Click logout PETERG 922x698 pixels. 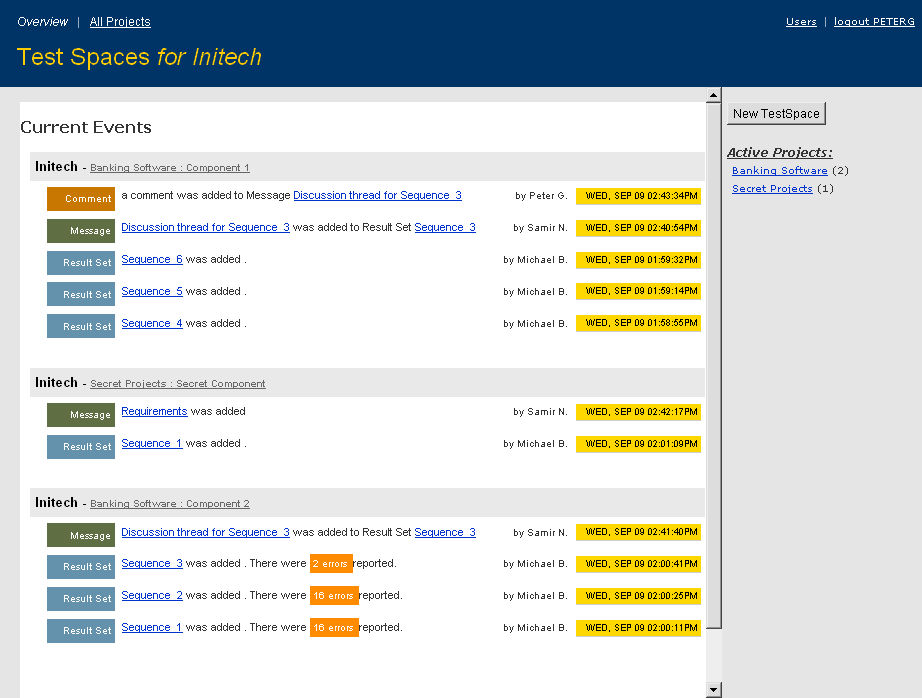coord(874,22)
